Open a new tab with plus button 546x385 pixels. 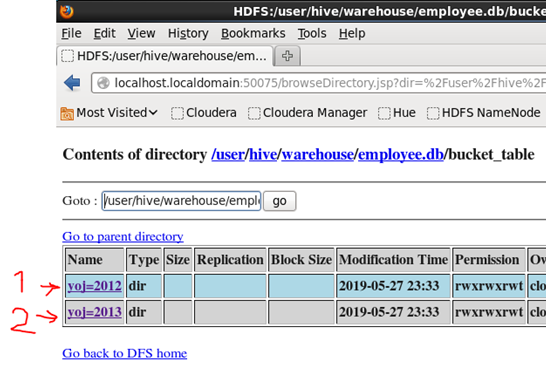pyautogui.click(x=287, y=56)
